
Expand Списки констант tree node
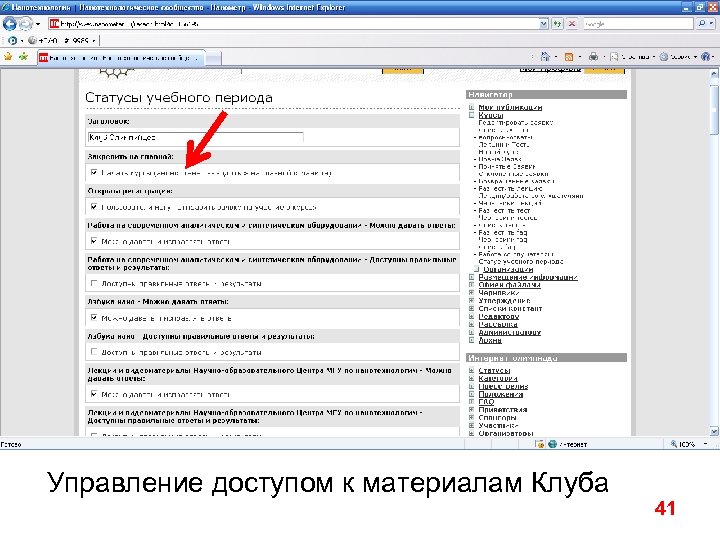click(x=471, y=309)
